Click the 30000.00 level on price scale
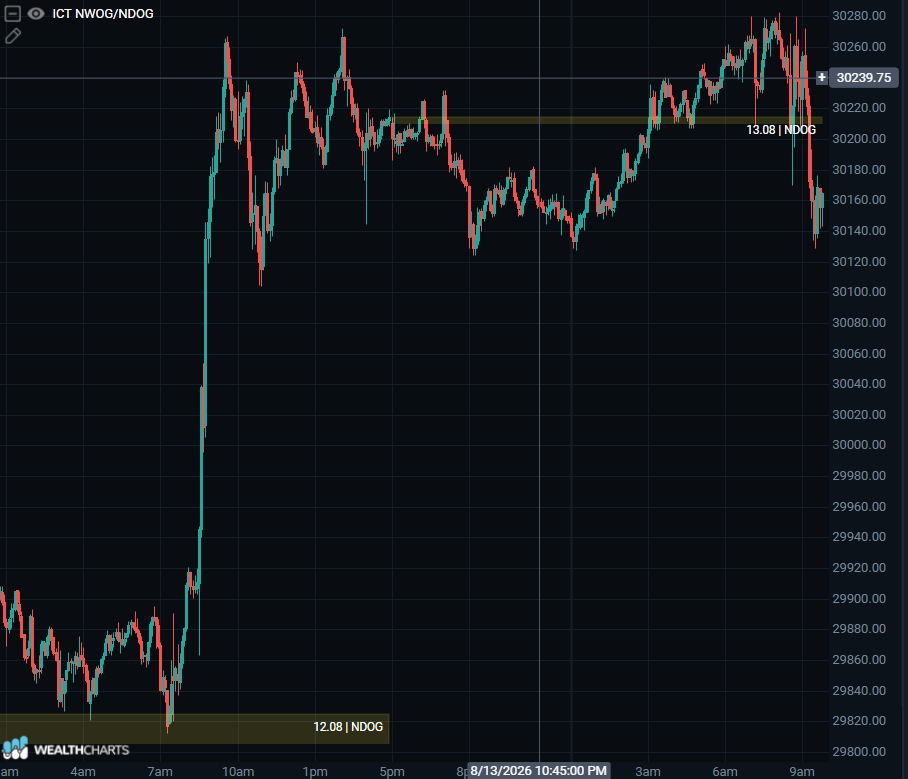Image resolution: width=908 pixels, height=779 pixels. 859,445
